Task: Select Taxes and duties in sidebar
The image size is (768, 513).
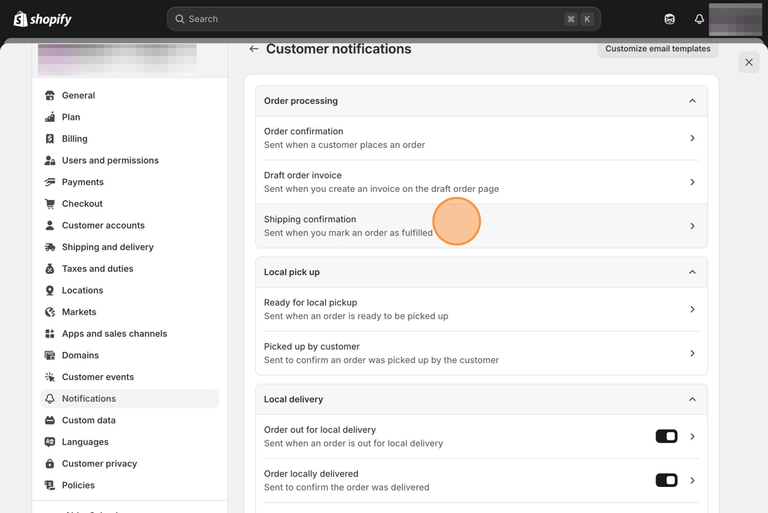Action: point(97,269)
